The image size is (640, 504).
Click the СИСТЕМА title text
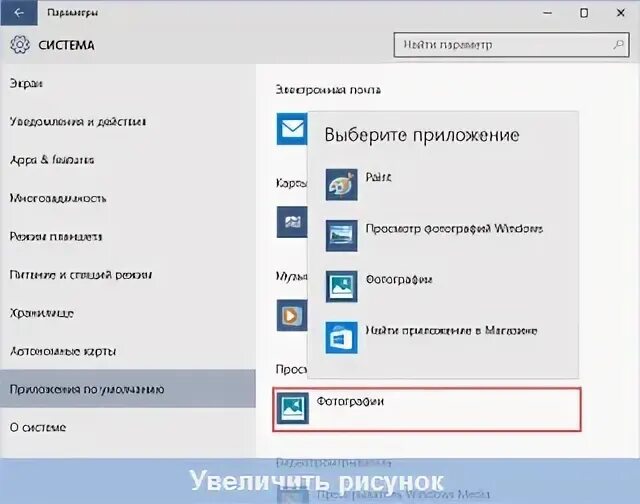click(66, 45)
